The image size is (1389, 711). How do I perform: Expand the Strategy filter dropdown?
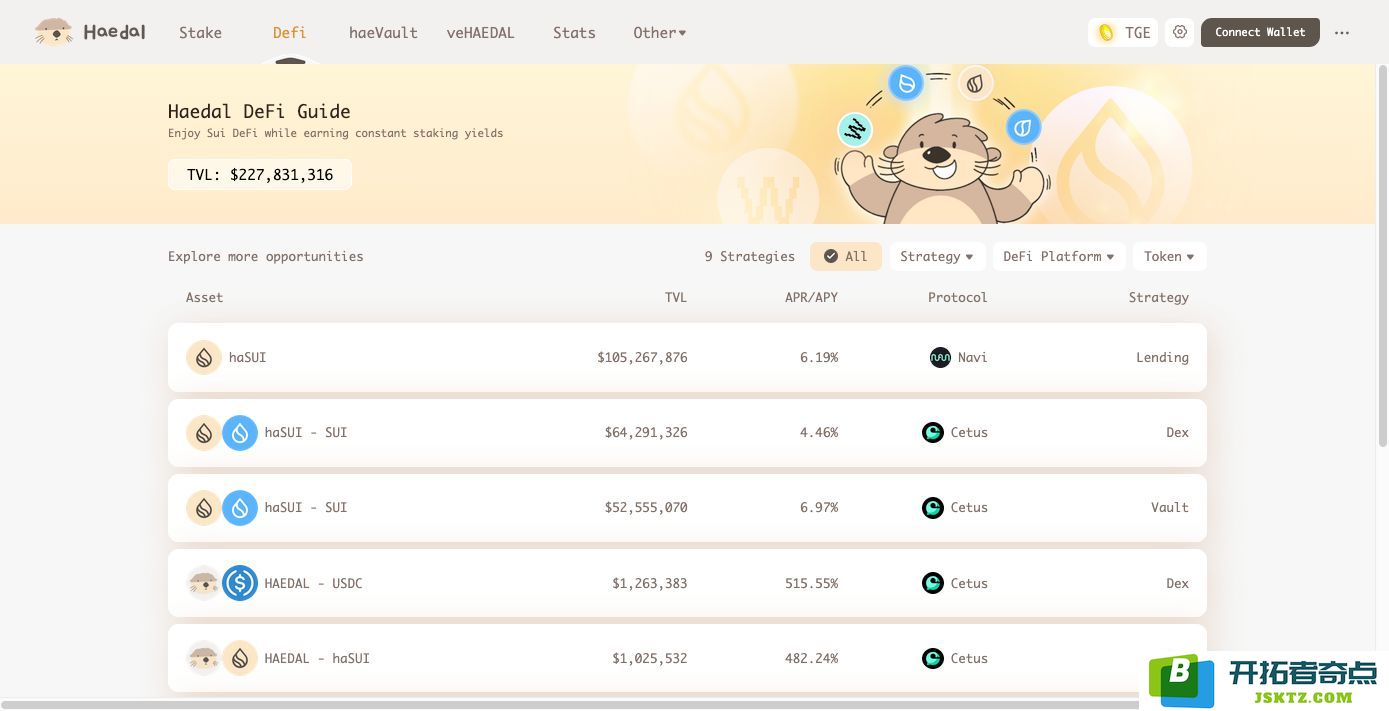[x=937, y=256]
